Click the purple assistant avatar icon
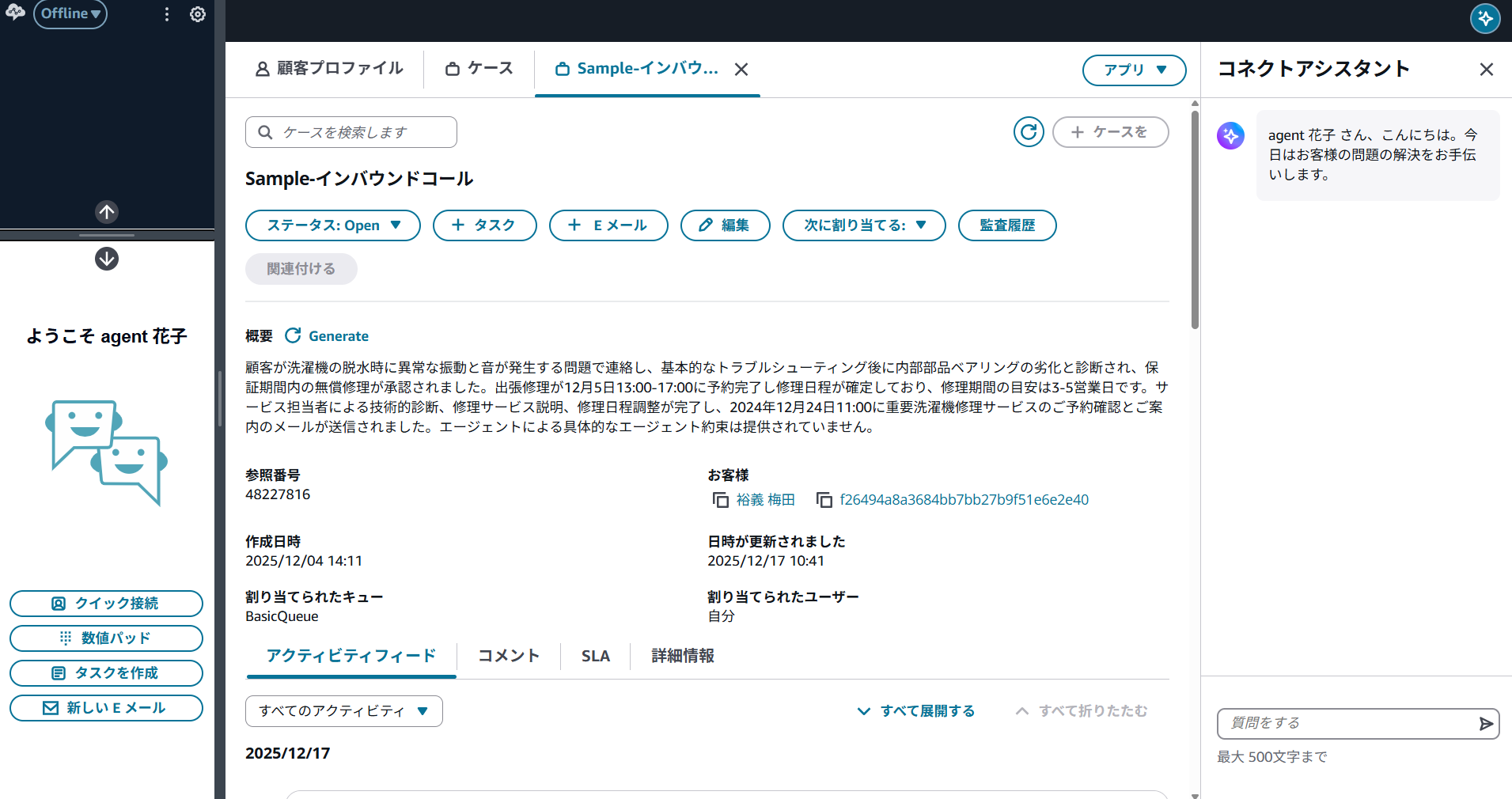 click(x=1230, y=135)
